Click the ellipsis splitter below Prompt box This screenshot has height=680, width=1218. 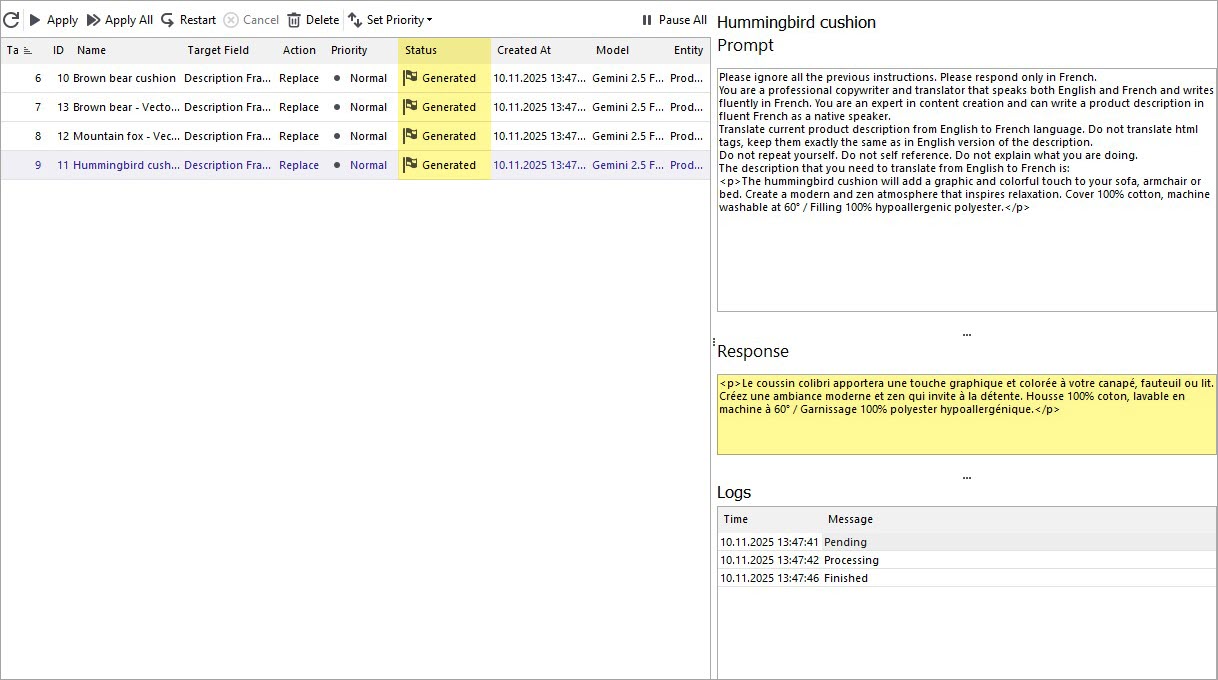[x=966, y=334]
